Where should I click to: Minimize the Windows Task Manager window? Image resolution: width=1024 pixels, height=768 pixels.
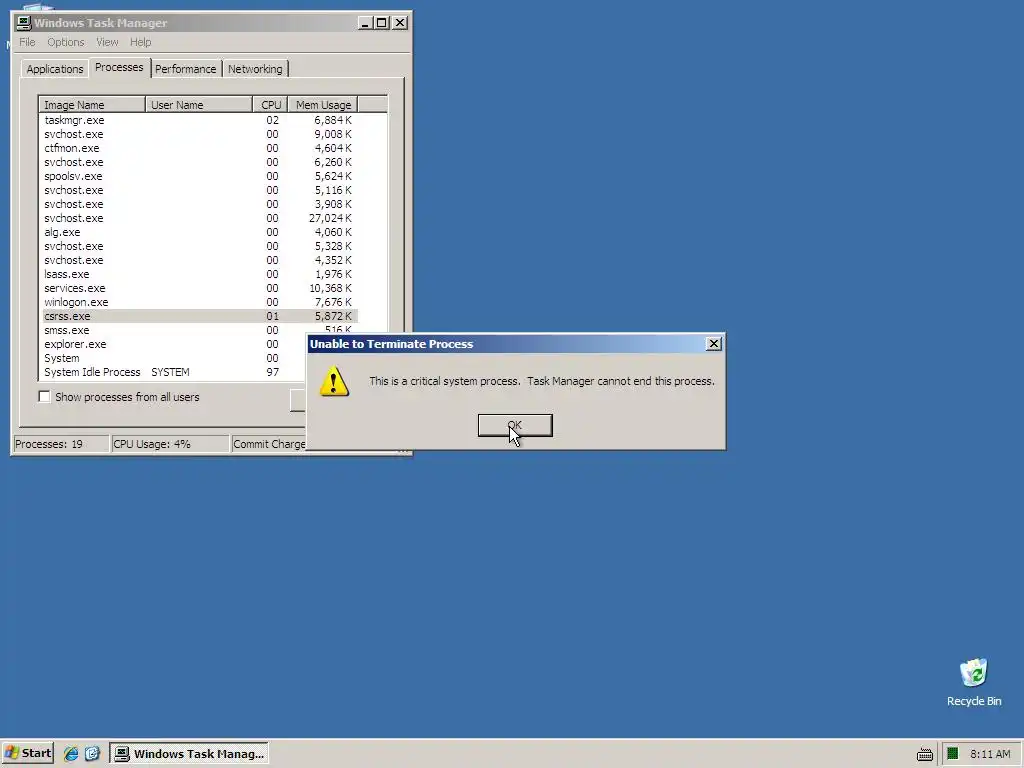point(366,23)
